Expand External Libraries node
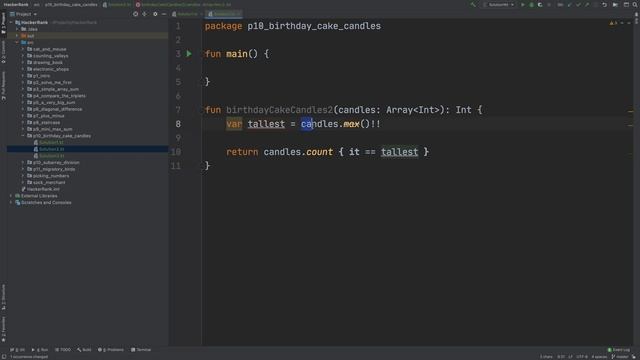 [x=11, y=196]
